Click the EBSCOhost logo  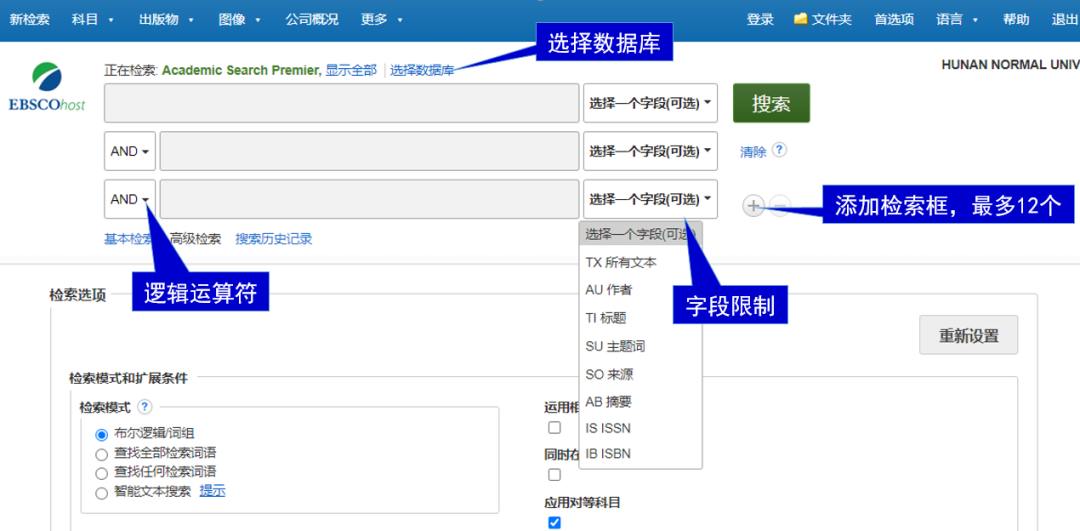click(x=47, y=87)
